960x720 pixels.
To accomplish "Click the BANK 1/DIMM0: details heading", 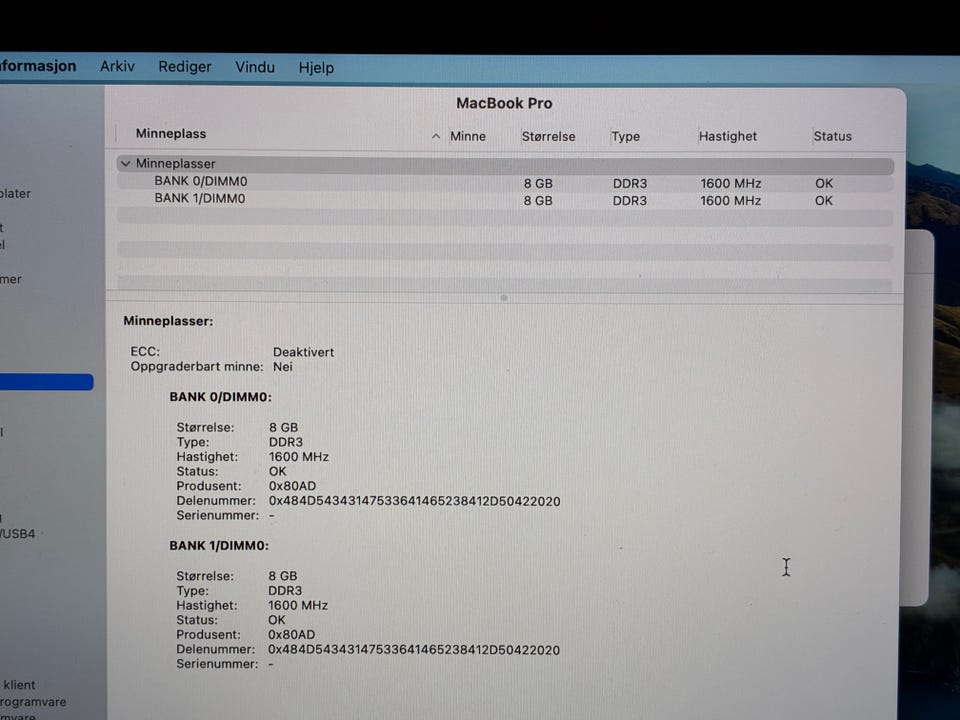I will (219, 546).
